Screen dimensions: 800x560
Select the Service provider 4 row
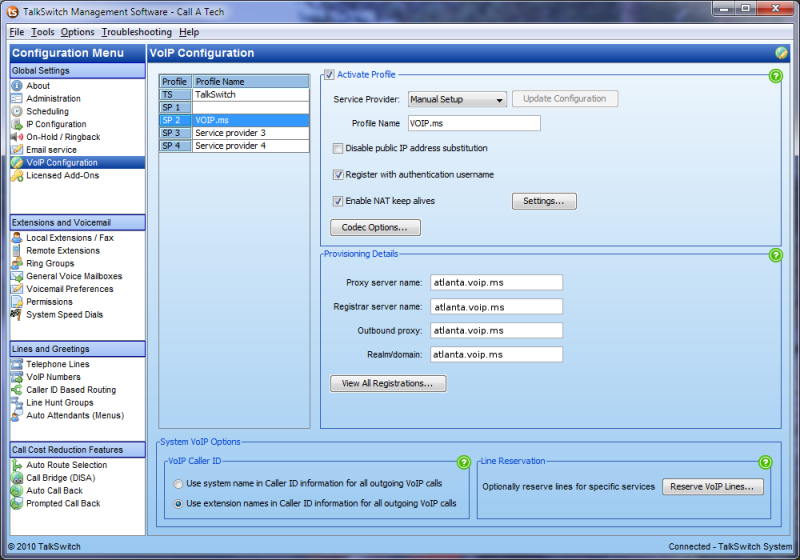click(234, 146)
